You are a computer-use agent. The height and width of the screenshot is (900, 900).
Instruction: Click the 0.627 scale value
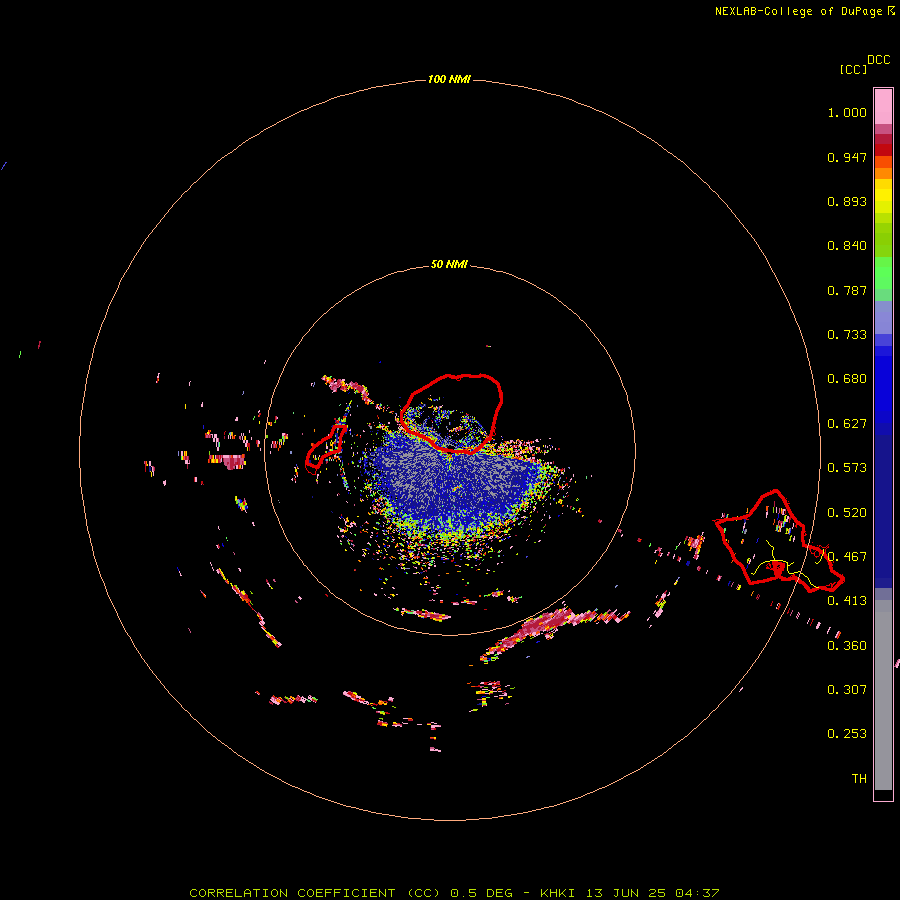coord(847,424)
